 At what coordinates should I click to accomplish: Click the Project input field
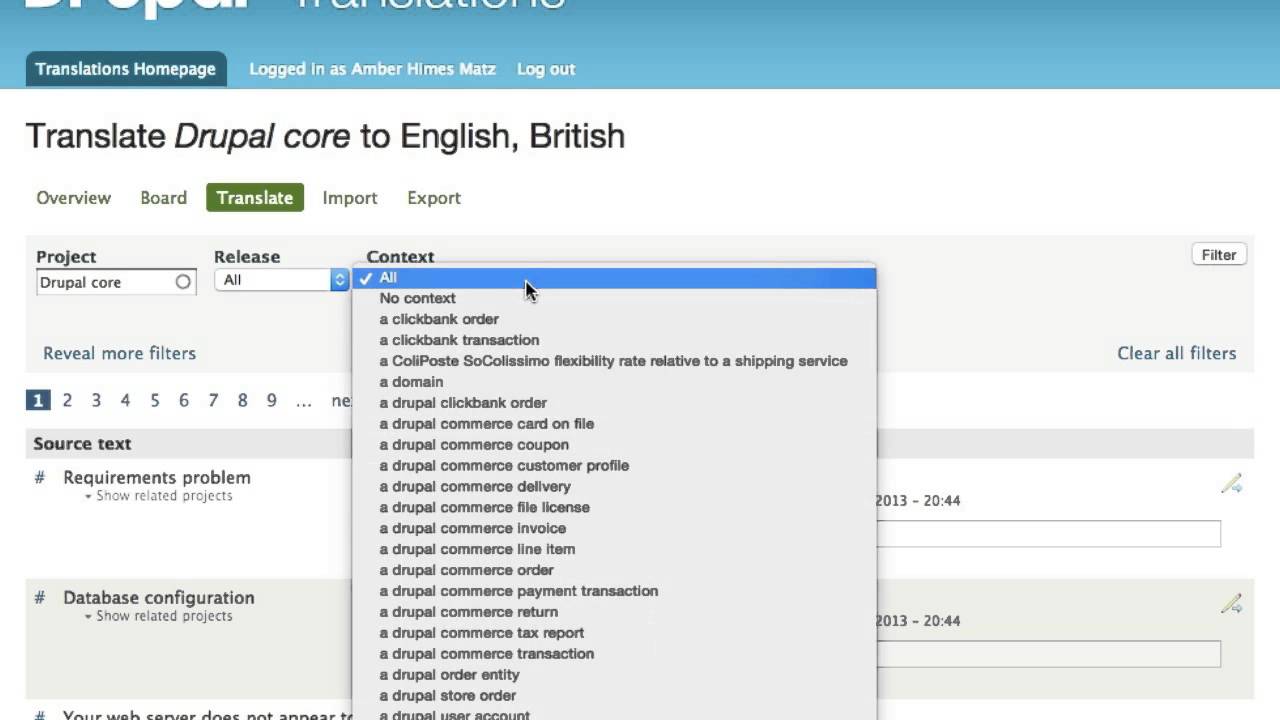point(116,282)
